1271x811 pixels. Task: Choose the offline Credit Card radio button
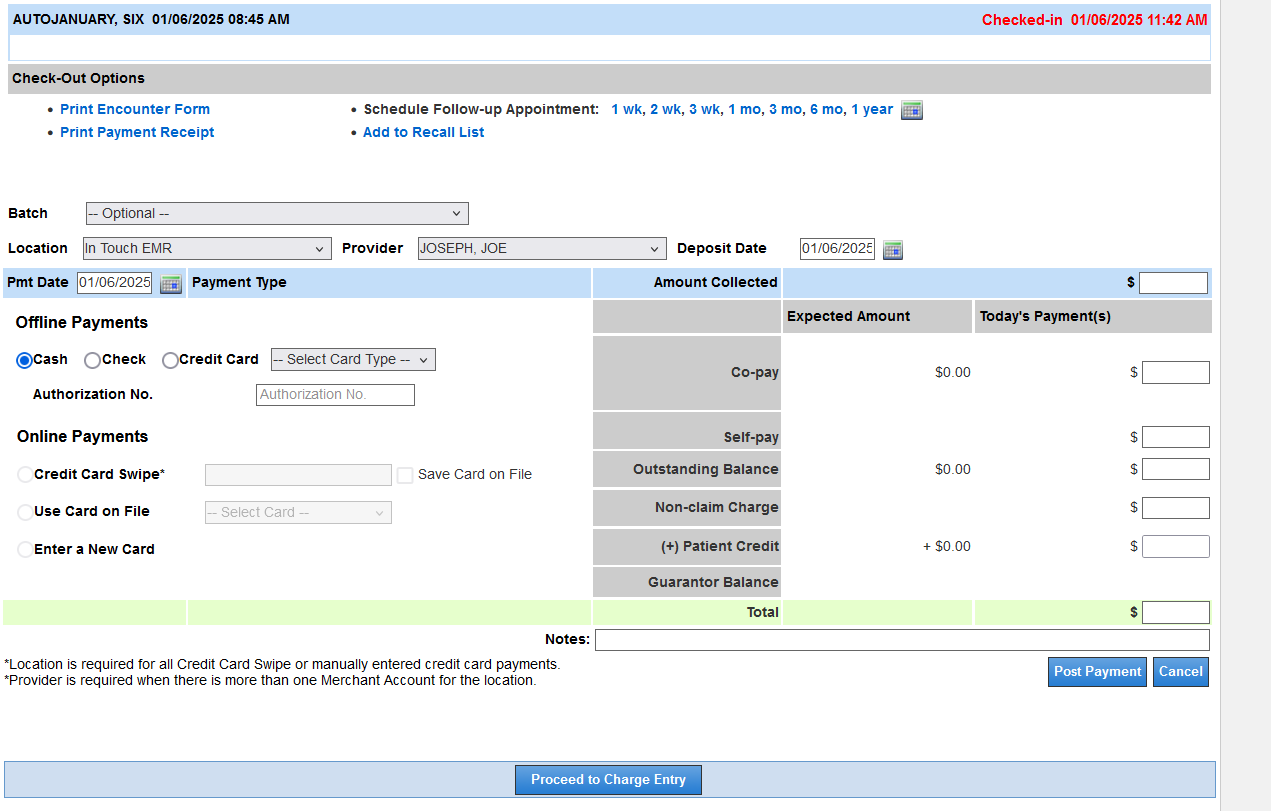pyautogui.click(x=170, y=361)
